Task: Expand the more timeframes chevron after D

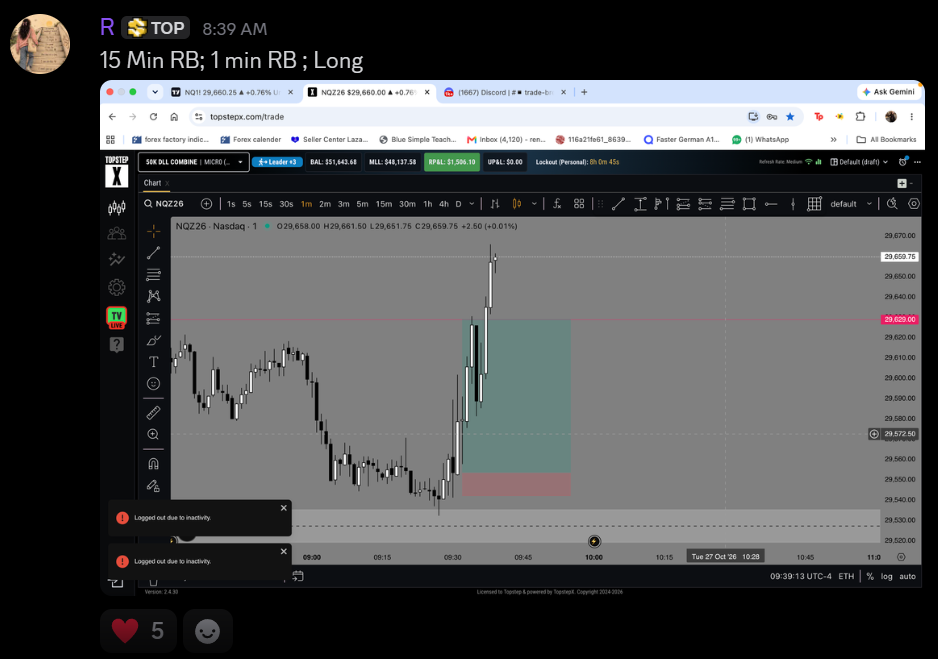Action: [x=471, y=204]
